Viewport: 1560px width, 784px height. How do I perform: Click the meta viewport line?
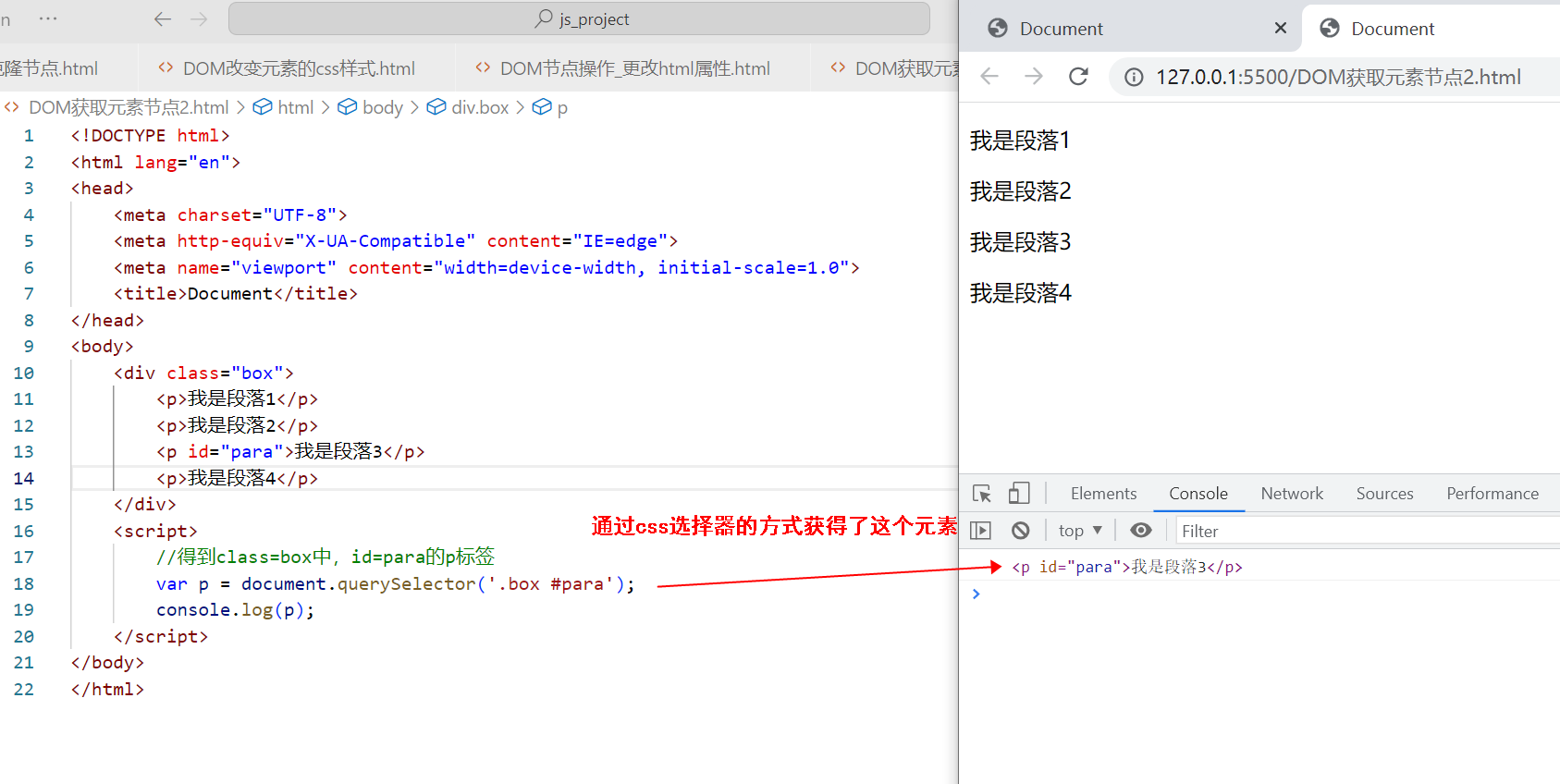(x=486, y=267)
